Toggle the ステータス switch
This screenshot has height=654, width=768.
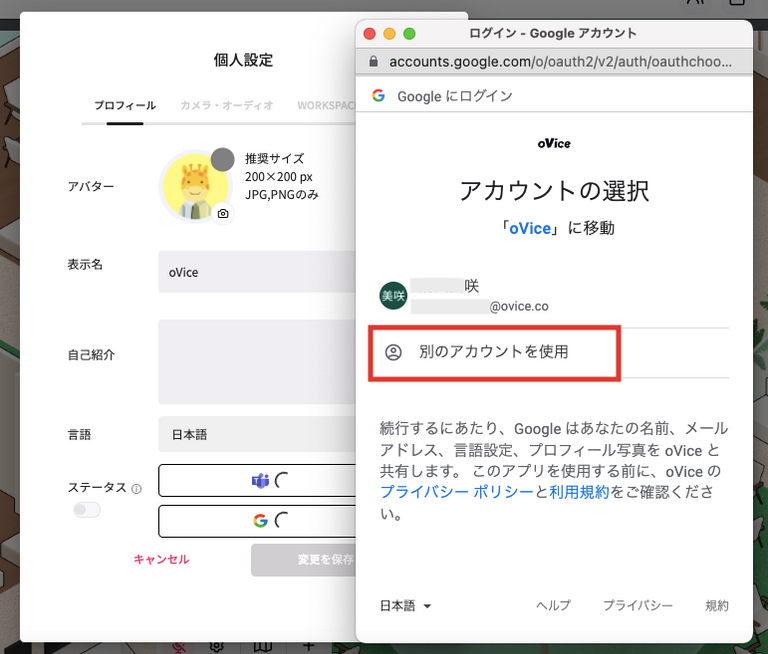tap(87, 509)
